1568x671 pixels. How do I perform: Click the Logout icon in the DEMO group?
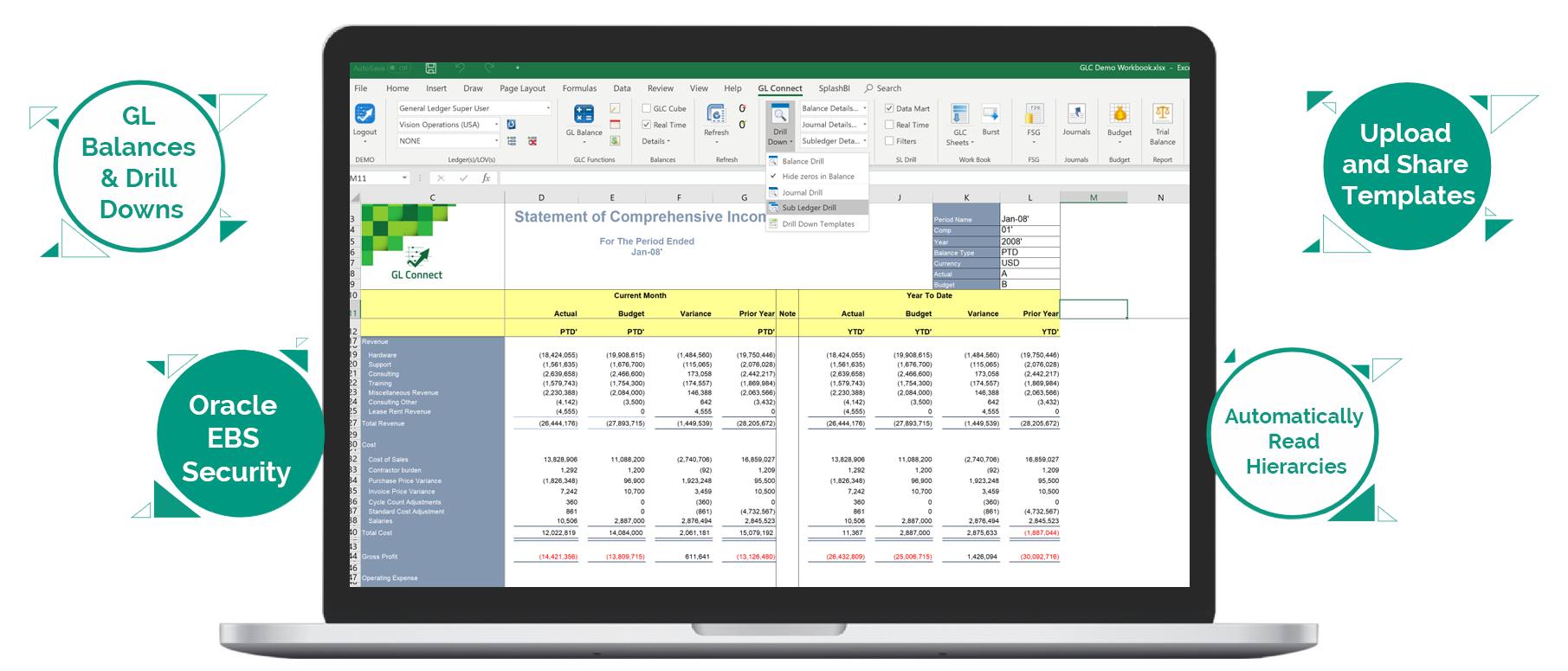[365, 114]
